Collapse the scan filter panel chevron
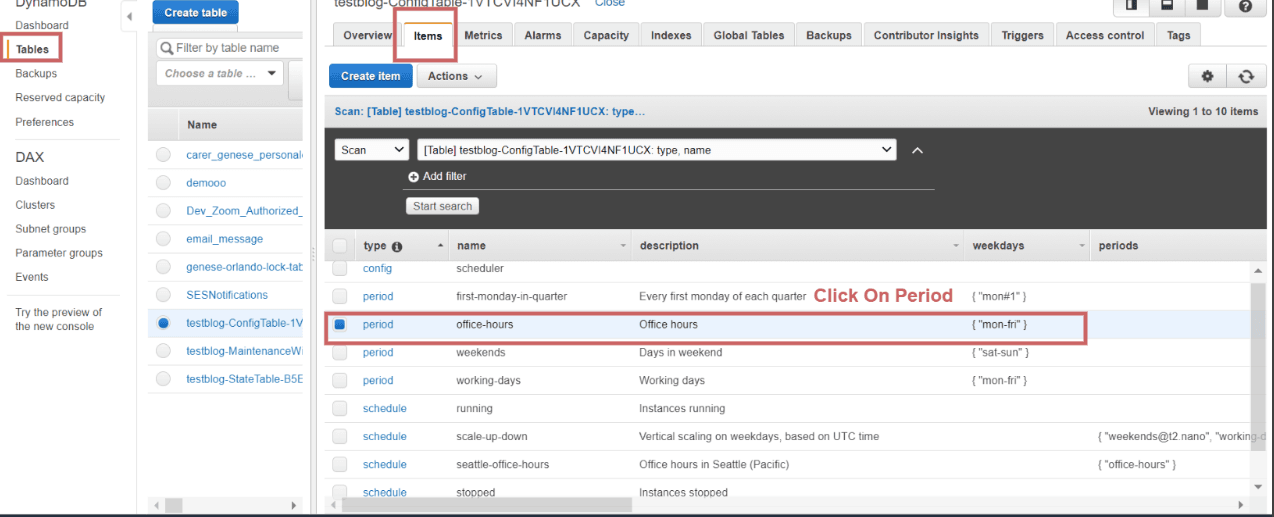The height and width of the screenshot is (517, 1274). pos(917,150)
